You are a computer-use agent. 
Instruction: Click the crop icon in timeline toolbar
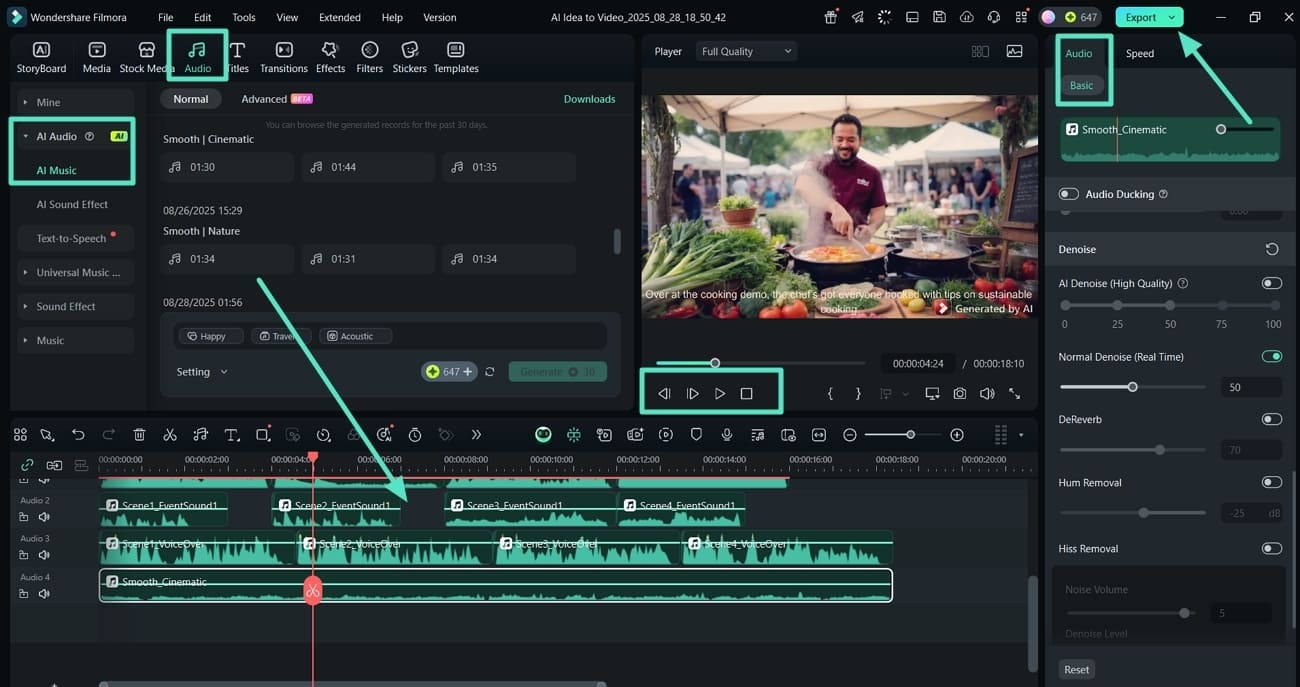263,435
